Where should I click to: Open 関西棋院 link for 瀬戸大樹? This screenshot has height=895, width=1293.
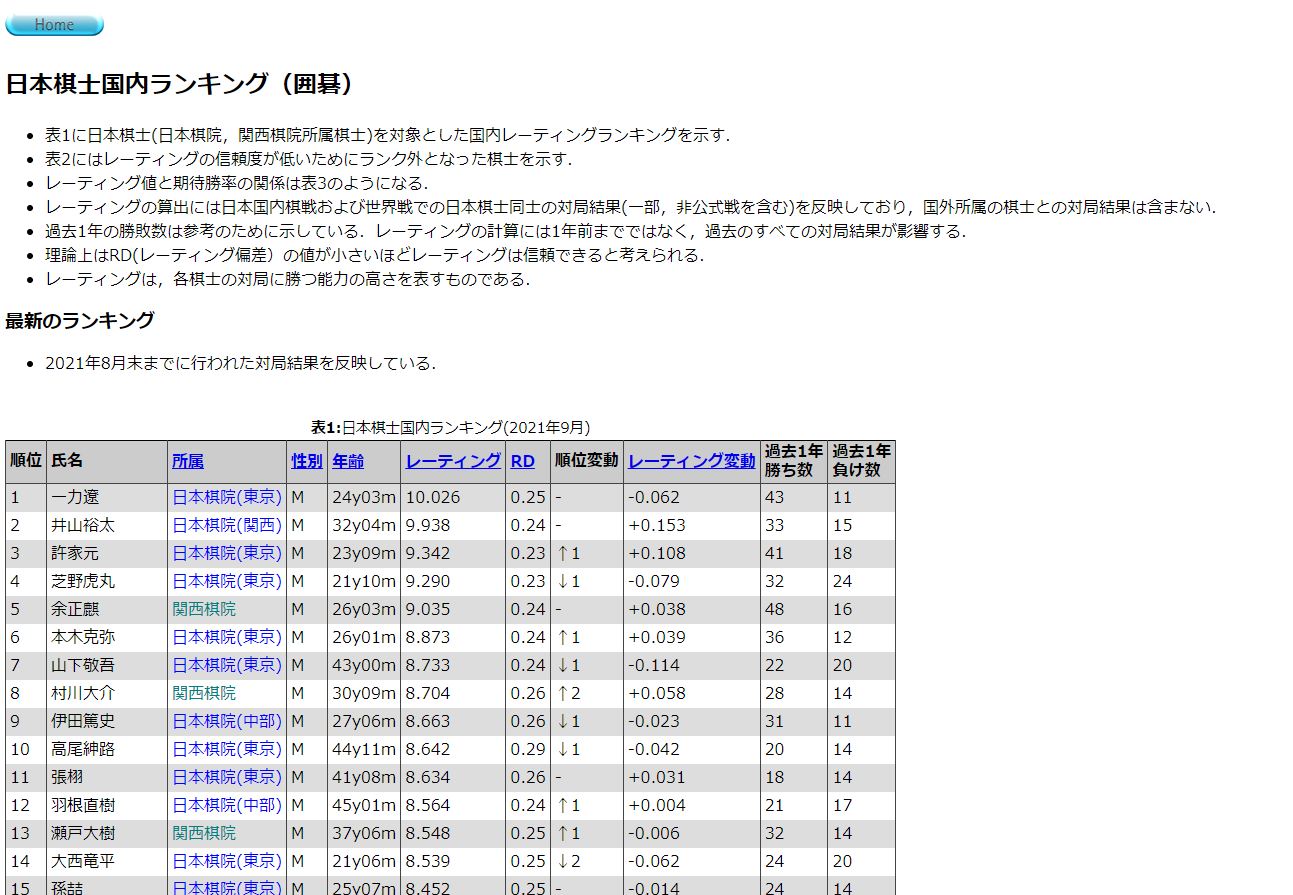coord(204,833)
